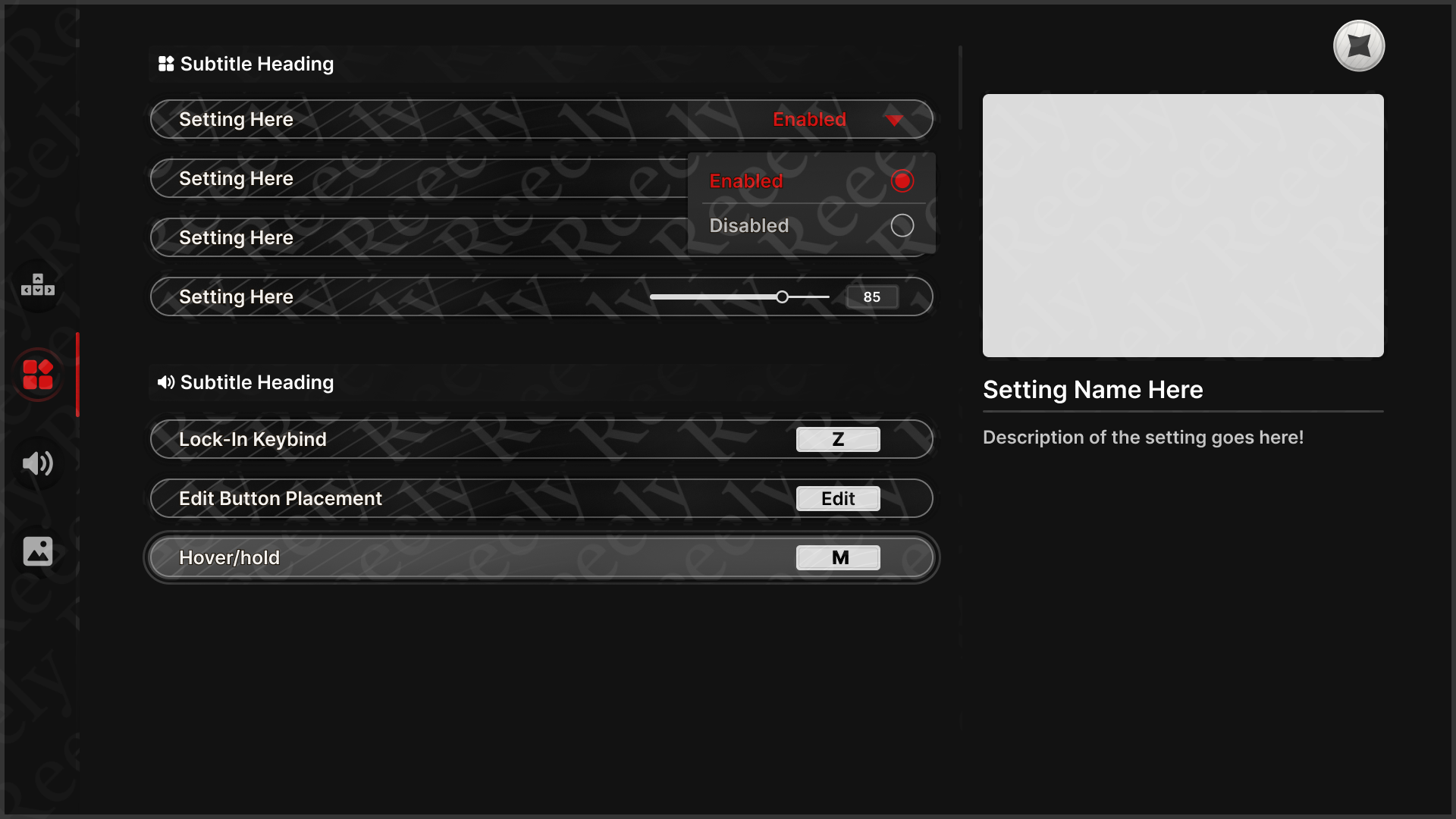Image resolution: width=1456 pixels, height=819 pixels.
Task: Collapse the red dropdown arrow
Action: (894, 120)
